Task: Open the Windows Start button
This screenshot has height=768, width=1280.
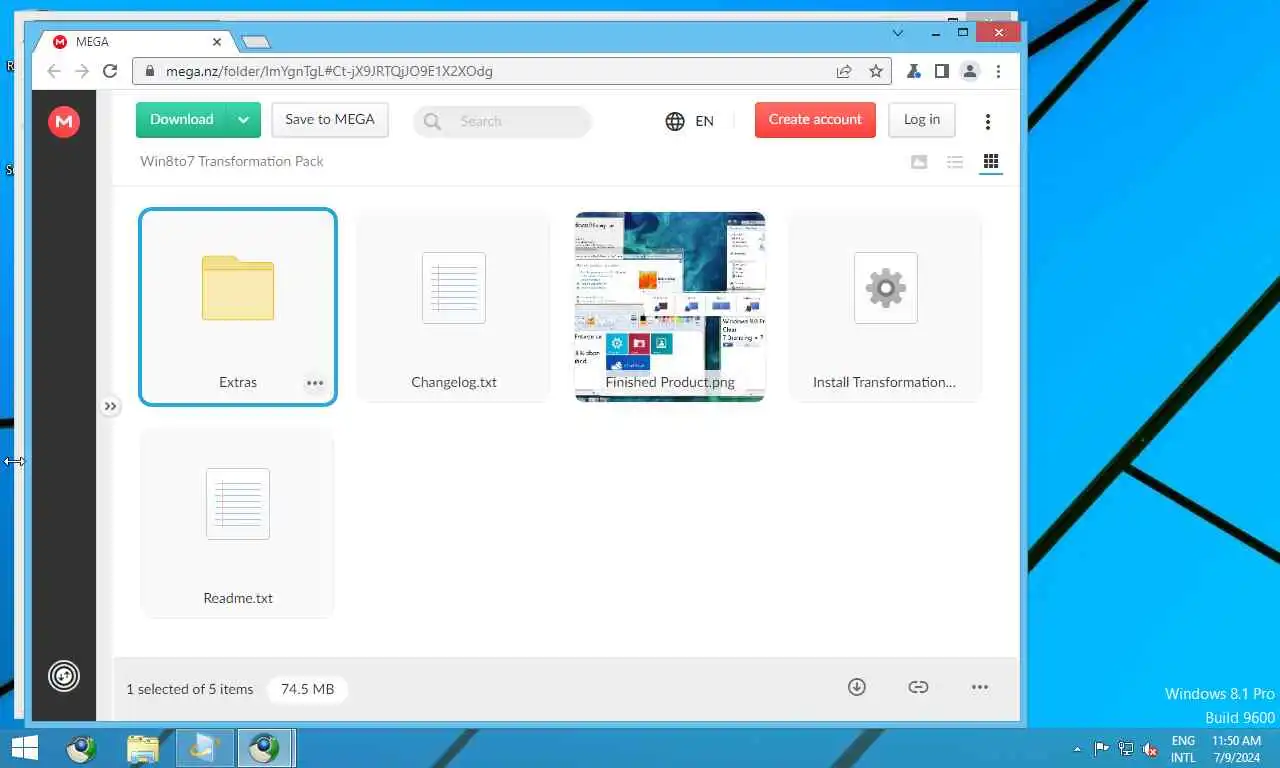Action: click(x=24, y=748)
